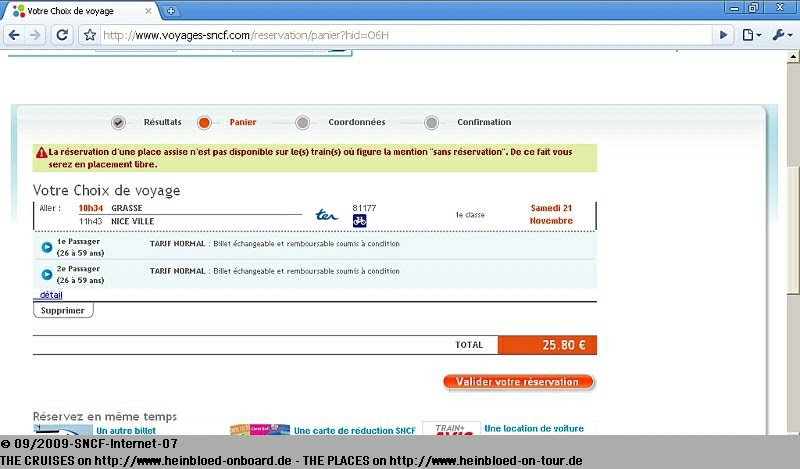The width and height of the screenshot is (800, 469).
Task: Click the grey Coordonnées step circle
Action: [303, 122]
